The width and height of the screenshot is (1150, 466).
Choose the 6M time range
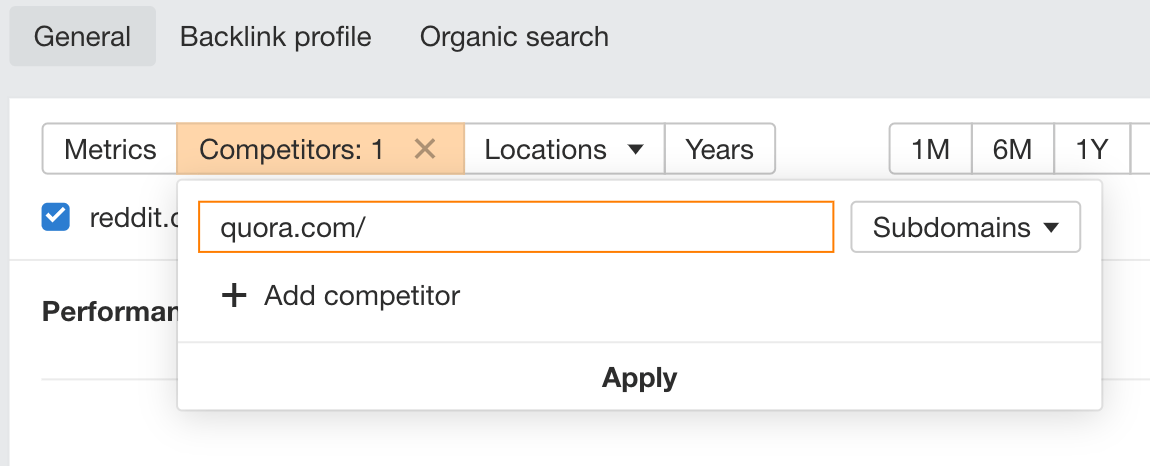click(1012, 149)
